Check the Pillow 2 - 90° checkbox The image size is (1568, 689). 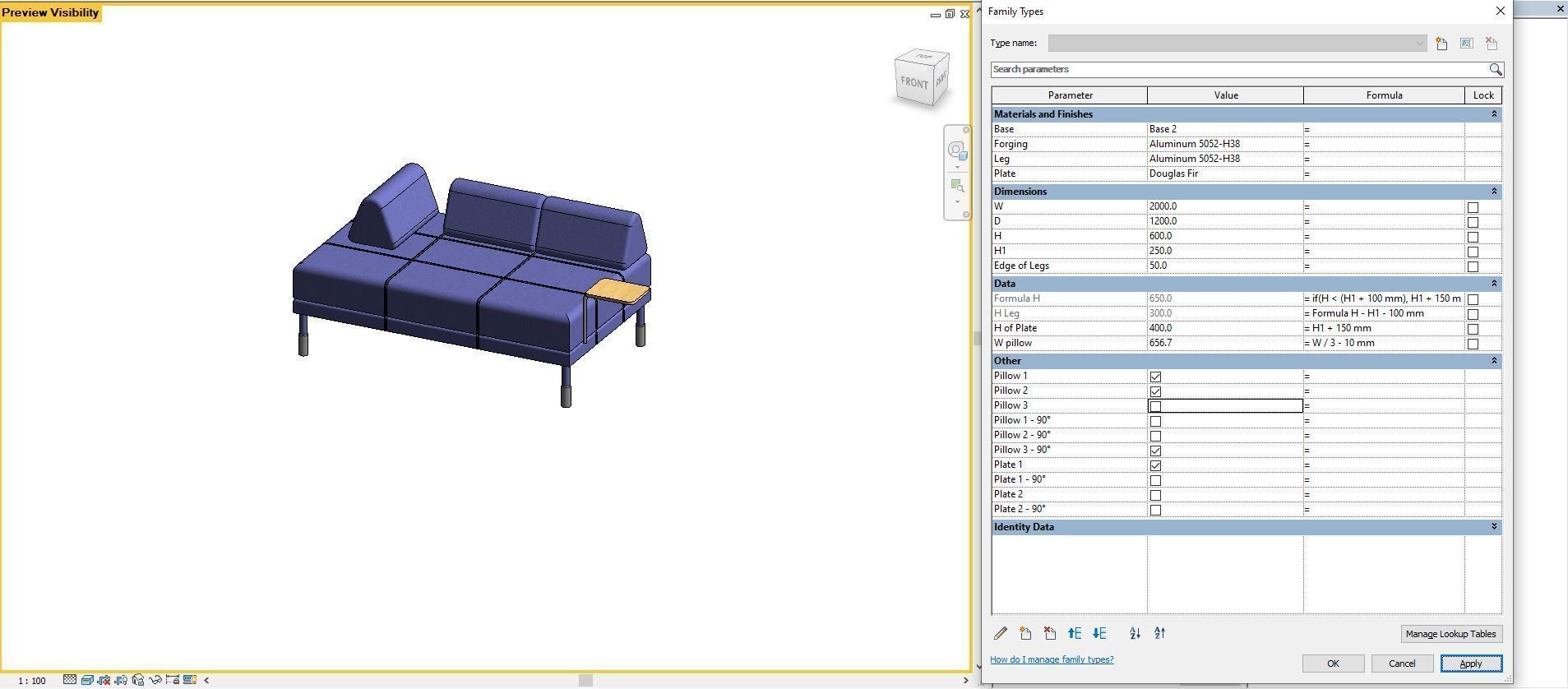[x=1155, y=436]
